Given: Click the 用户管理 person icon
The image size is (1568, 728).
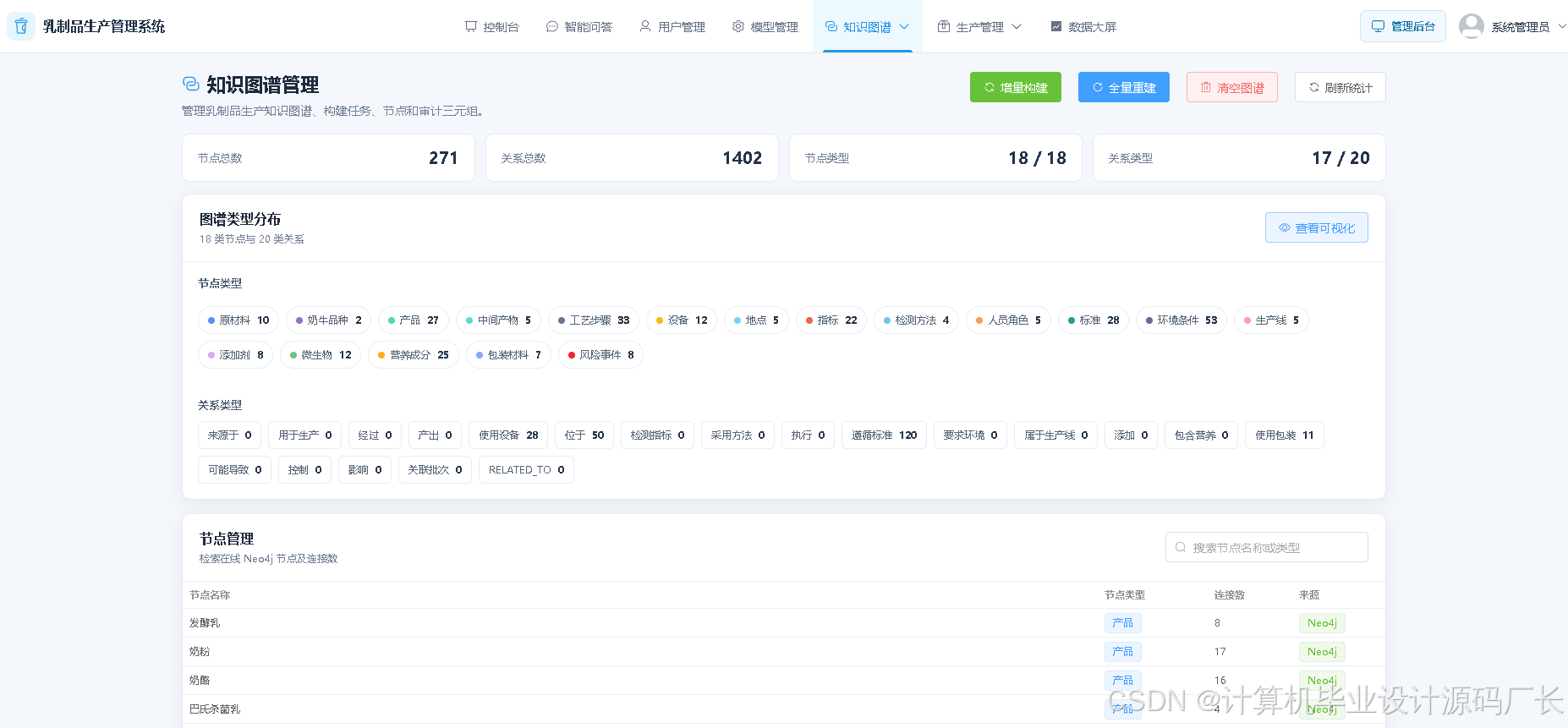Looking at the screenshot, I should pyautogui.click(x=645, y=26).
